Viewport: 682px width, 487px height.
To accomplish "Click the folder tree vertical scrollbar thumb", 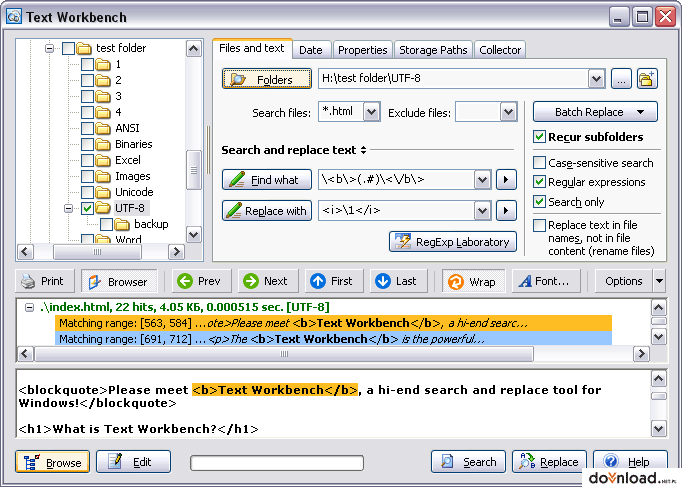I will [194, 170].
